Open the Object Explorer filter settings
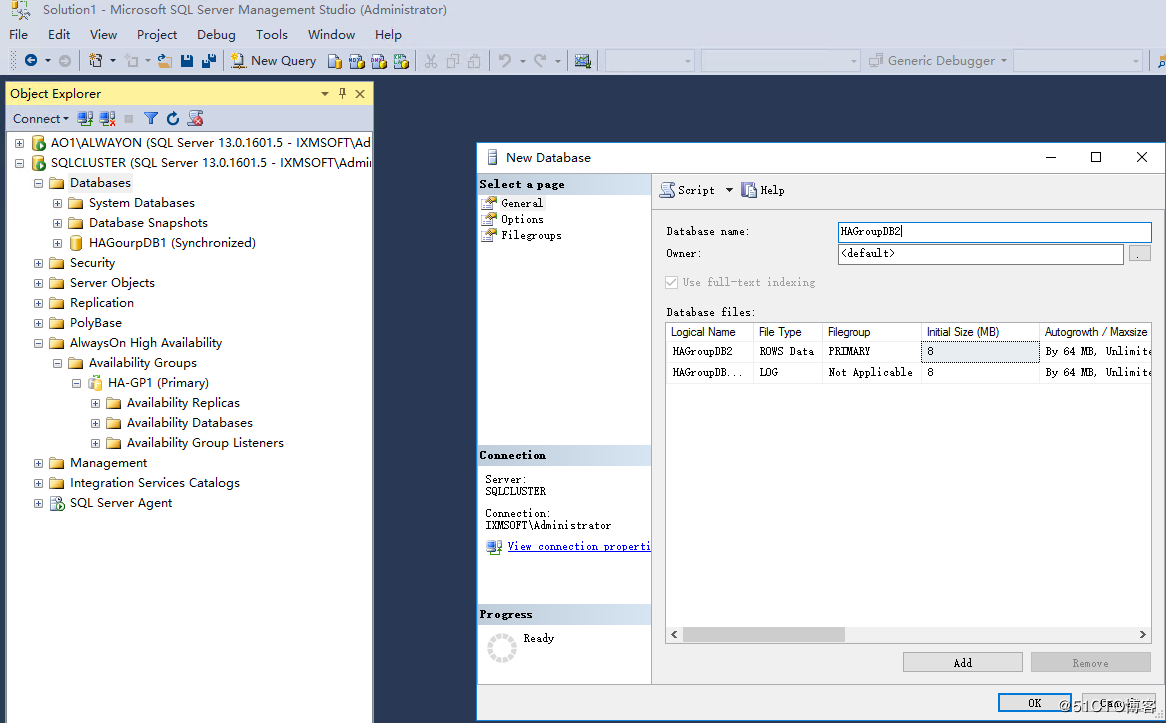The image size is (1166, 723). point(150,118)
